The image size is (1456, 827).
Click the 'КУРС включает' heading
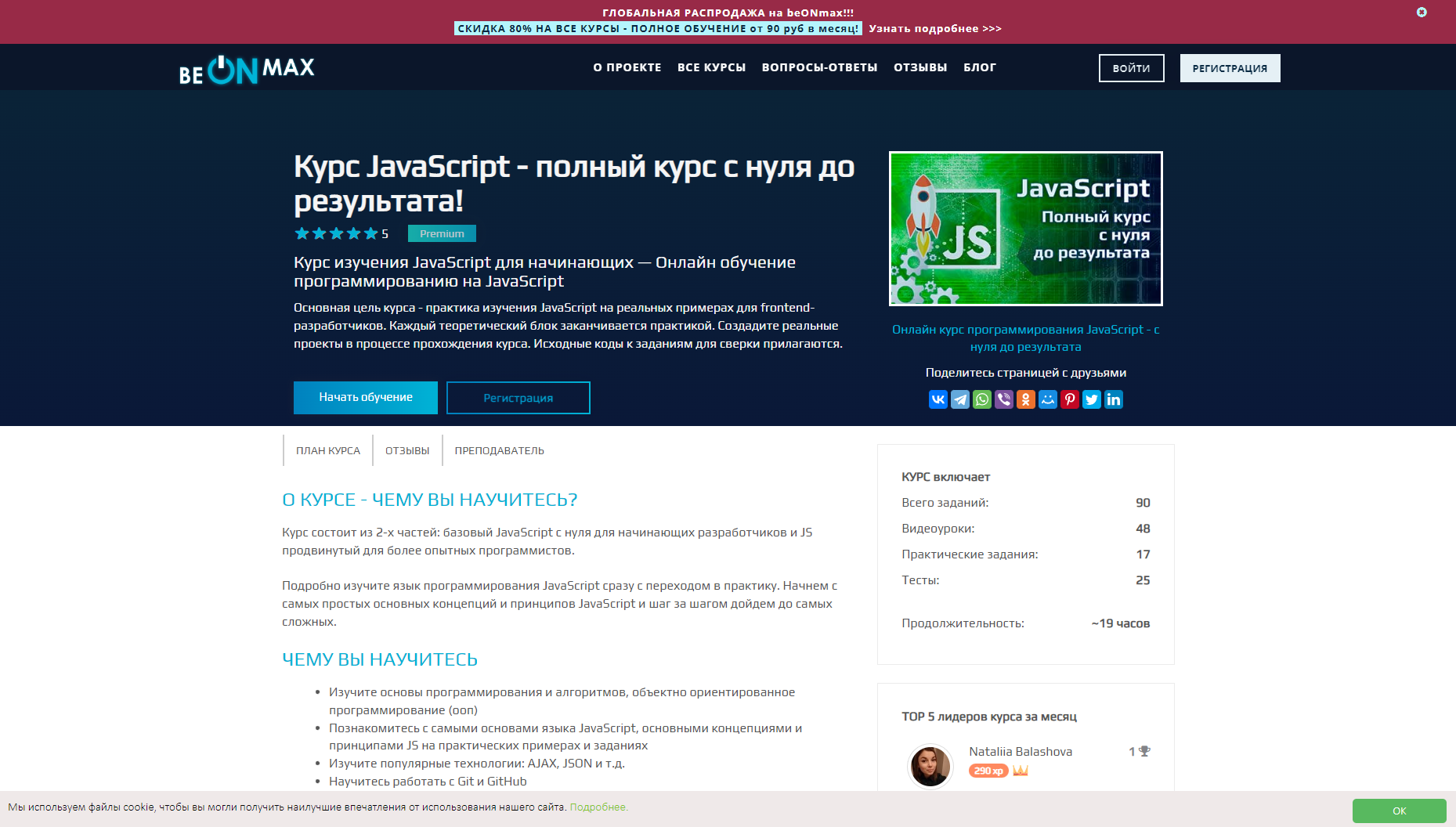(x=945, y=477)
